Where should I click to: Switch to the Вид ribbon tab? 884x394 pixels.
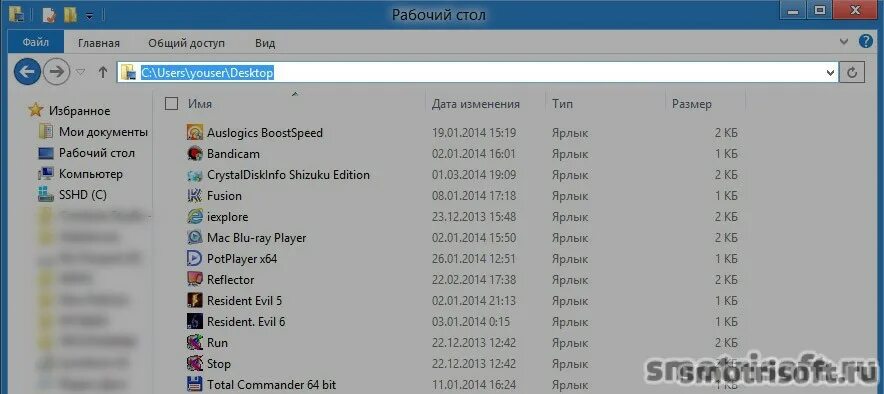[x=265, y=43]
